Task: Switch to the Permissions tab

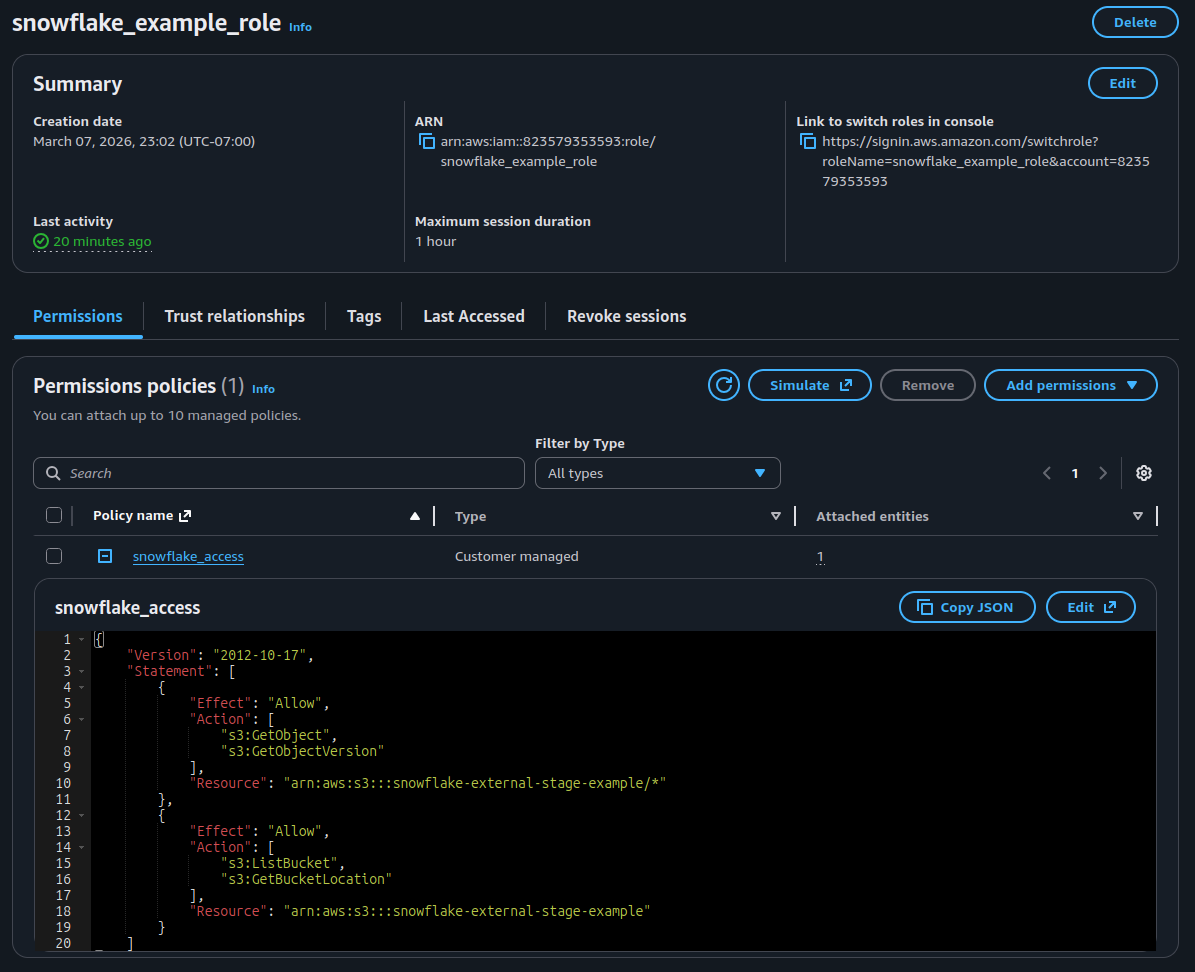Action: point(78,316)
